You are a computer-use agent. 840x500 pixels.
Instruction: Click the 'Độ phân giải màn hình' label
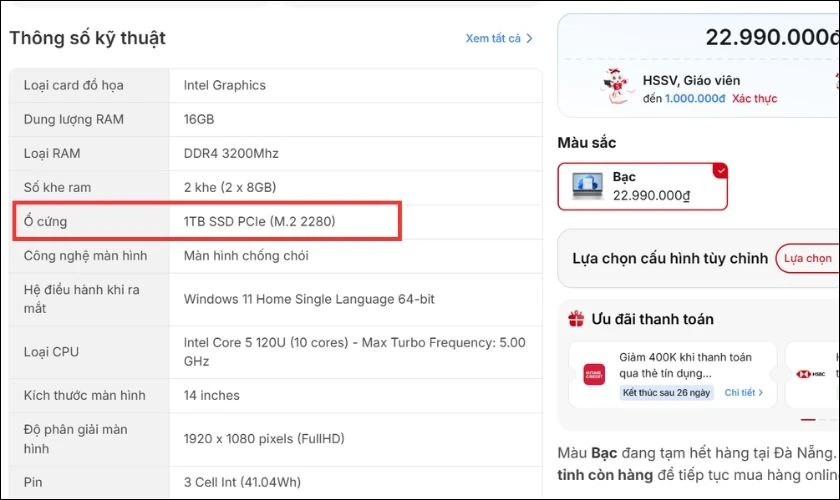point(76,439)
